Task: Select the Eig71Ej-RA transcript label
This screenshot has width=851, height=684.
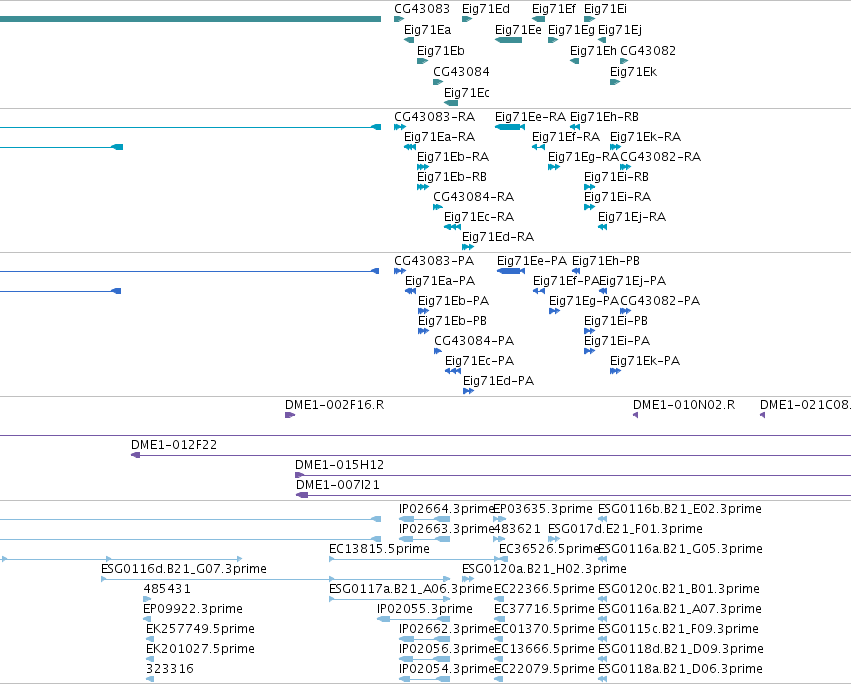Action: pos(632,217)
